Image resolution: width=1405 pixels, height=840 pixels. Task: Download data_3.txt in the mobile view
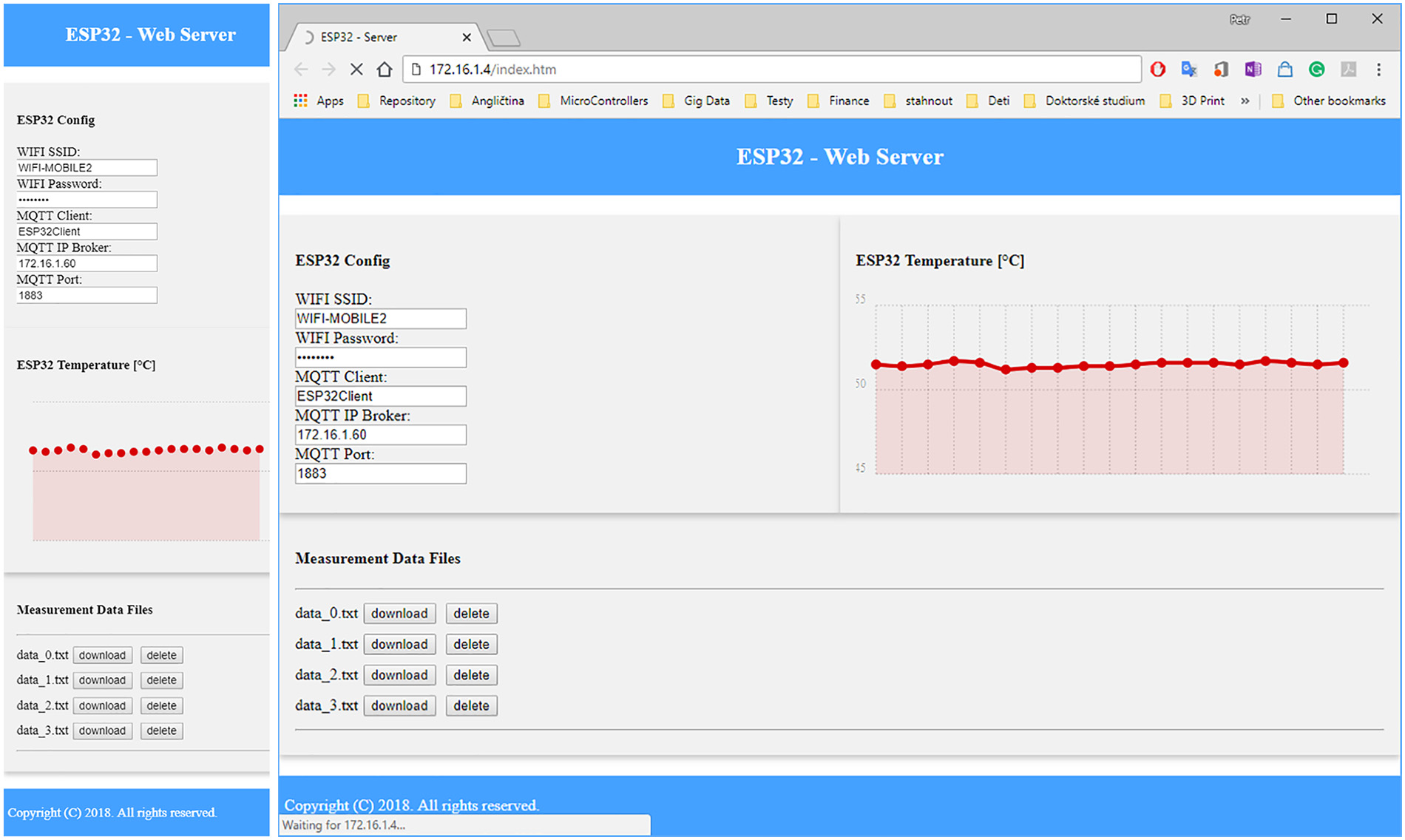[103, 731]
